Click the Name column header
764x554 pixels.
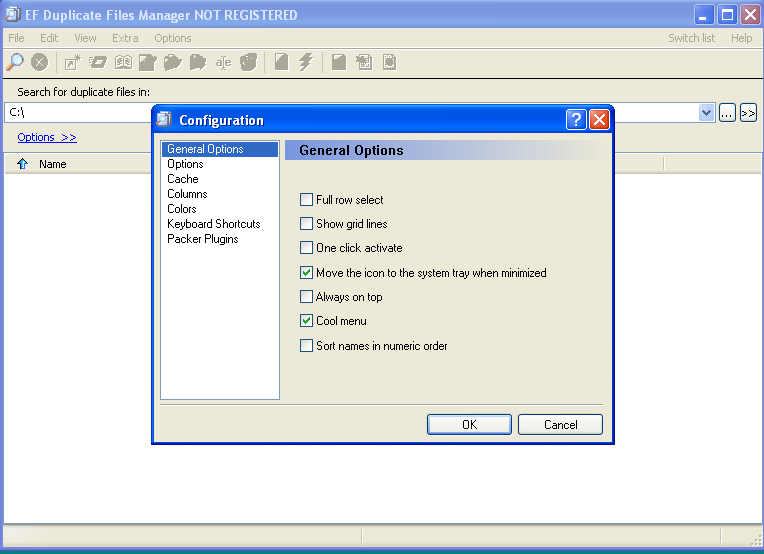[x=53, y=164]
